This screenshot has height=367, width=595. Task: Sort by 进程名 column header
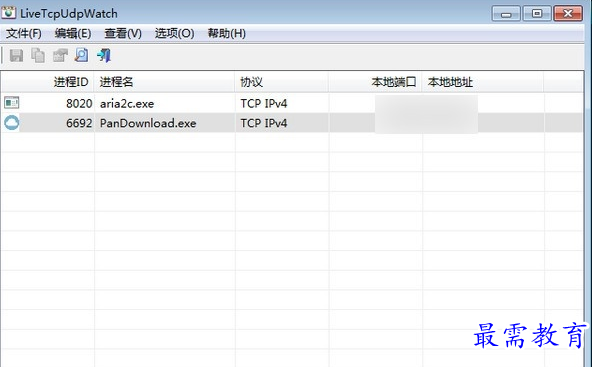click(164, 82)
